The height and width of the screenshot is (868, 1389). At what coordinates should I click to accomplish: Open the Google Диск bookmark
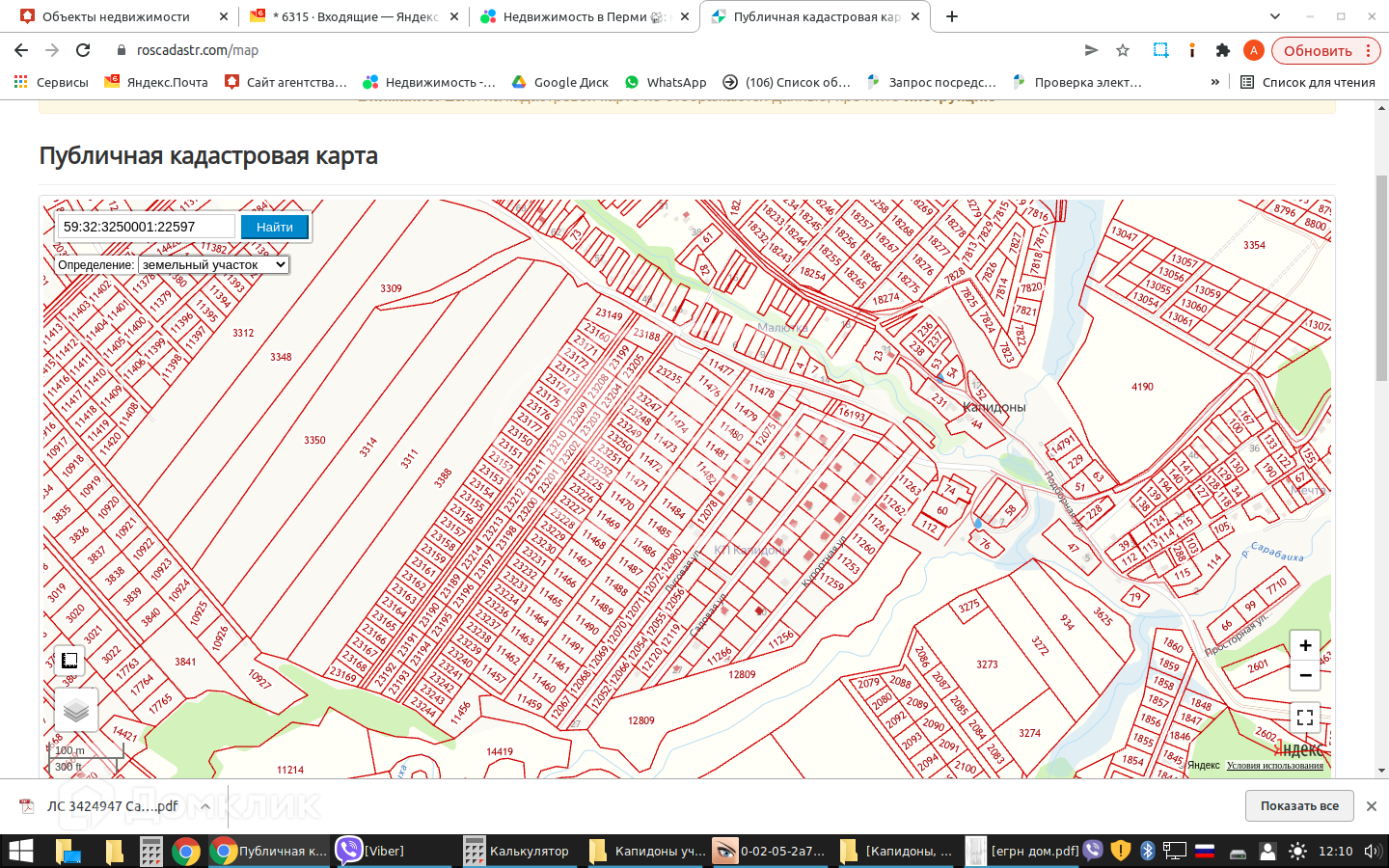coord(560,82)
